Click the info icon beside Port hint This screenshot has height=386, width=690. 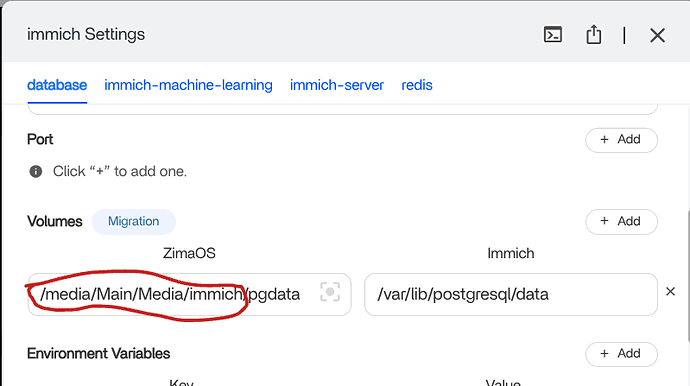[36, 171]
